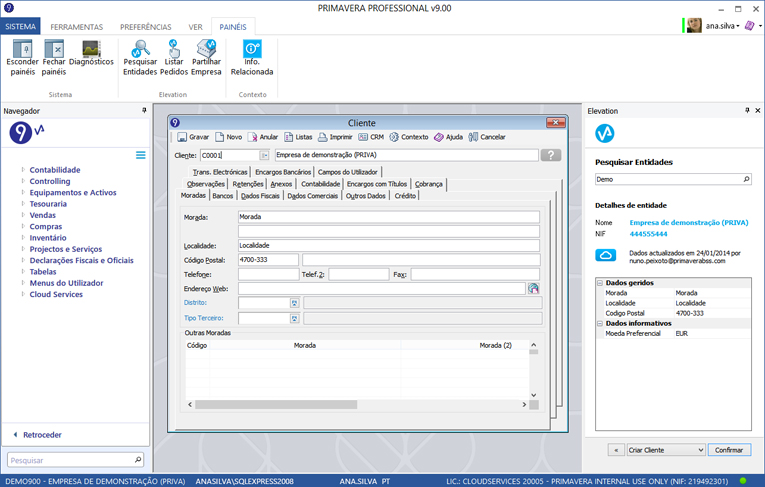765x487 pixels.
Task: Pin the Navegador panel
Action: [x=144, y=111]
